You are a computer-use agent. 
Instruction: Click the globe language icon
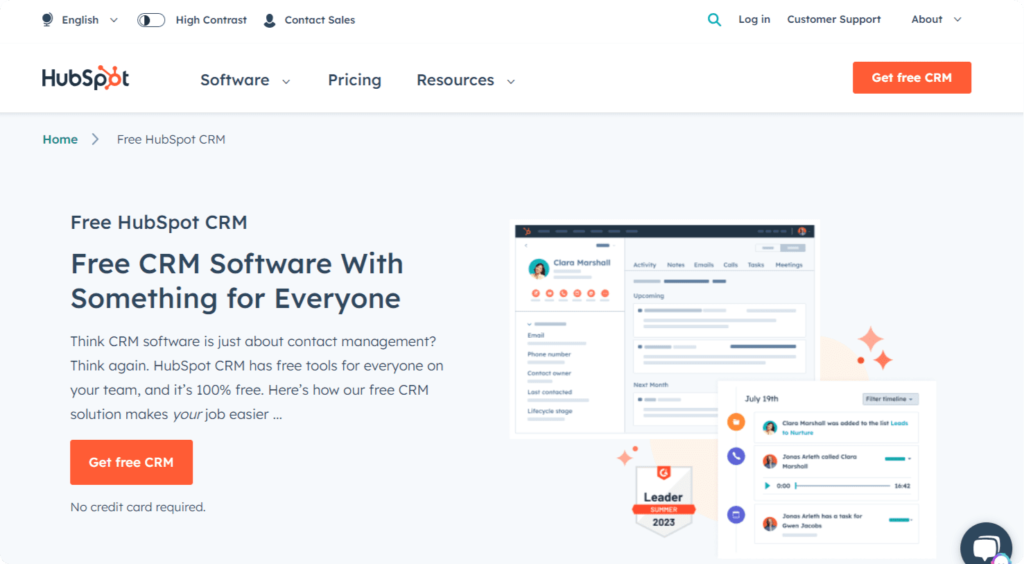pyautogui.click(x=48, y=20)
